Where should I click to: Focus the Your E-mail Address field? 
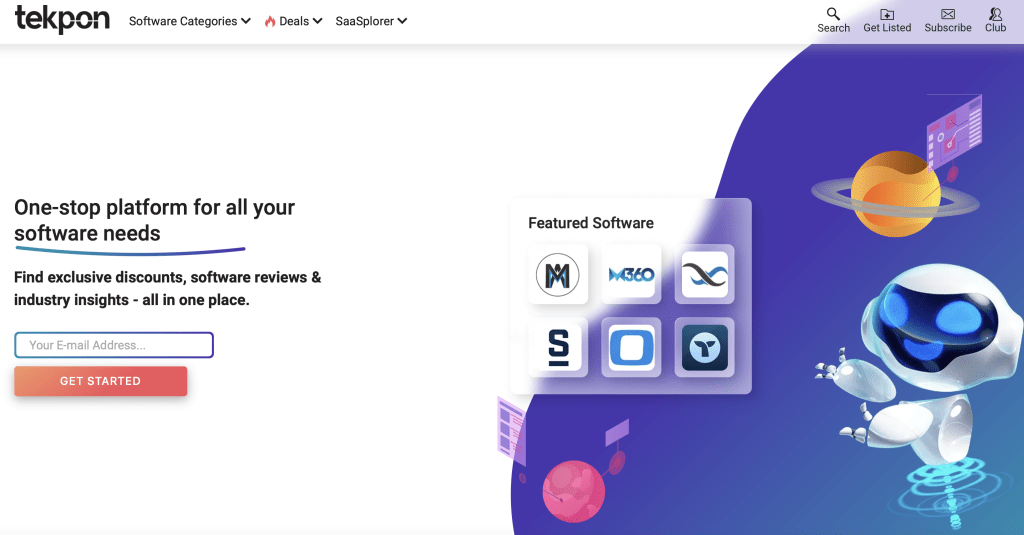pyautogui.click(x=114, y=345)
